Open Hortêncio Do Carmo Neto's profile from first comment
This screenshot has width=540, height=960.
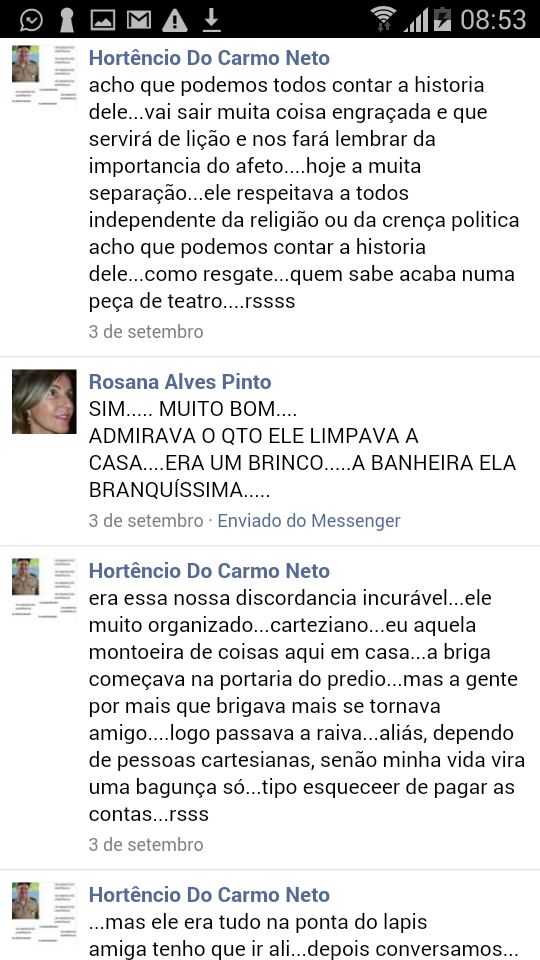[209, 58]
